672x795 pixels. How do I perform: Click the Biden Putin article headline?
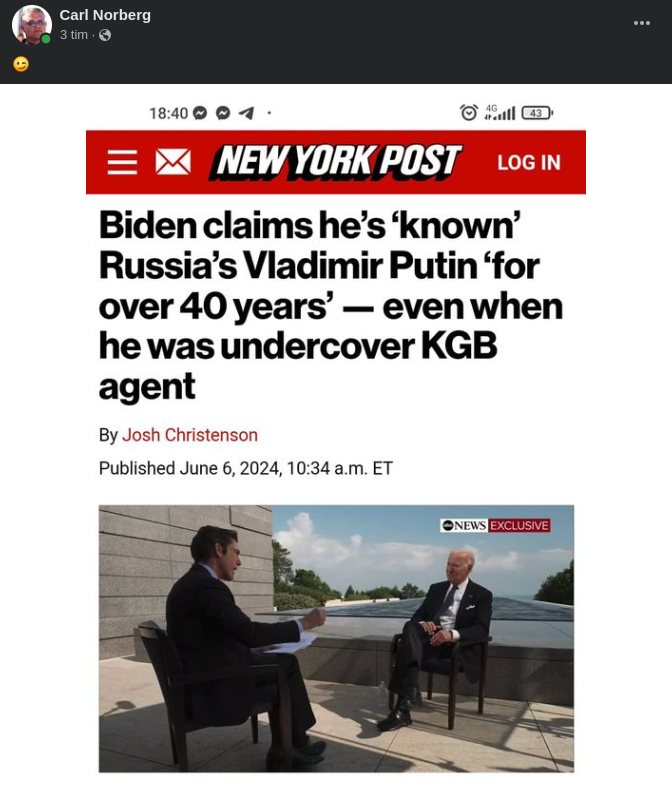tap(331, 306)
